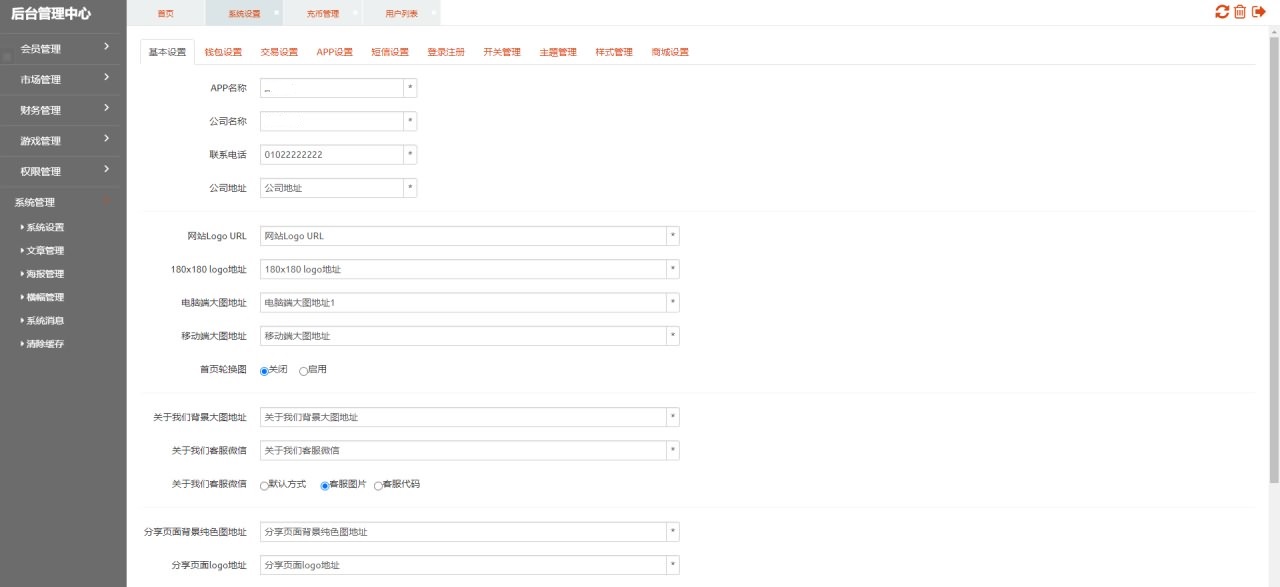The height and width of the screenshot is (587, 1280).
Task: Open the 交易设置 settings tab
Action: [x=279, y=52]
